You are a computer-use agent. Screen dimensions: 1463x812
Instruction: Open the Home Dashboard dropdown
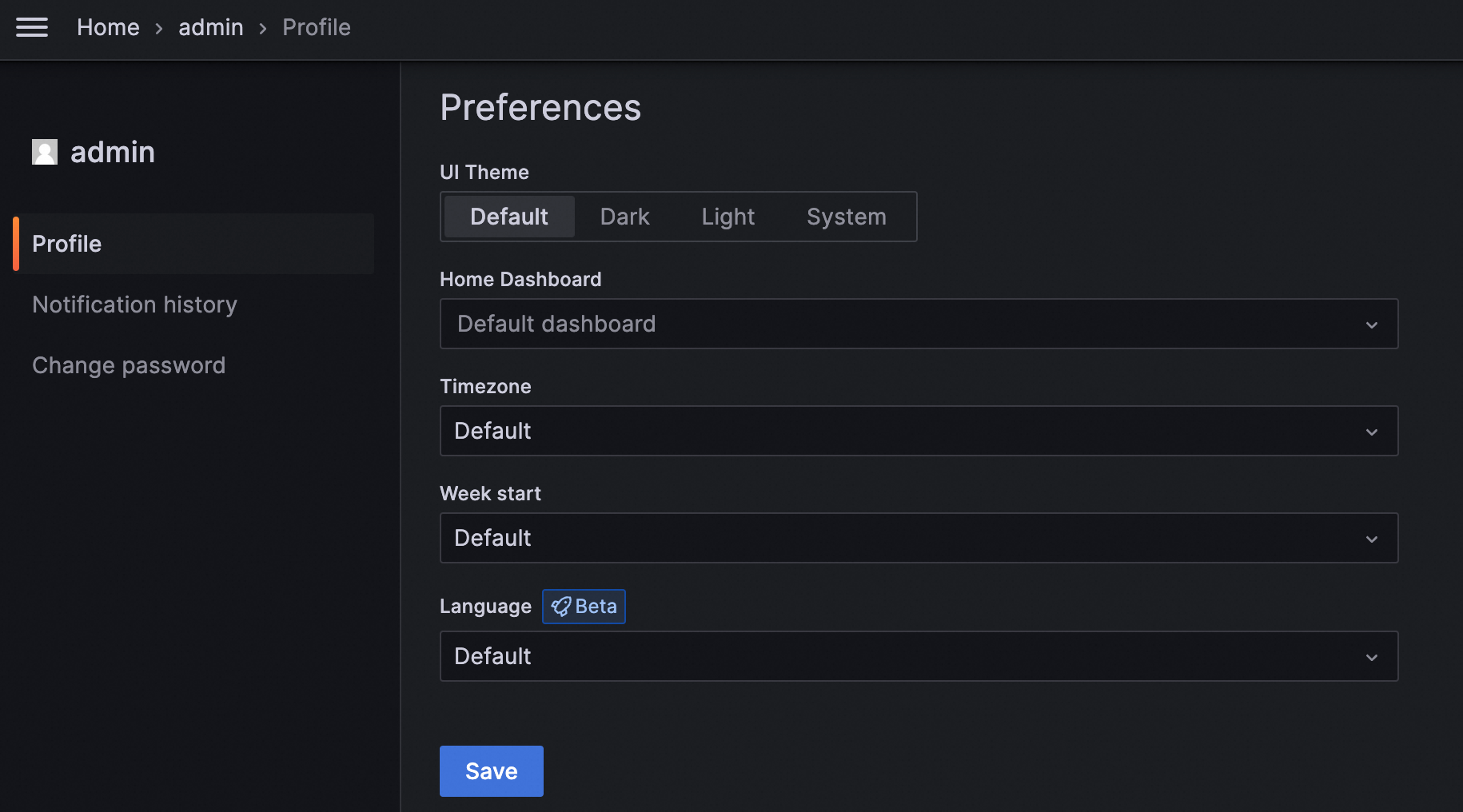click(x=903, y=324)
